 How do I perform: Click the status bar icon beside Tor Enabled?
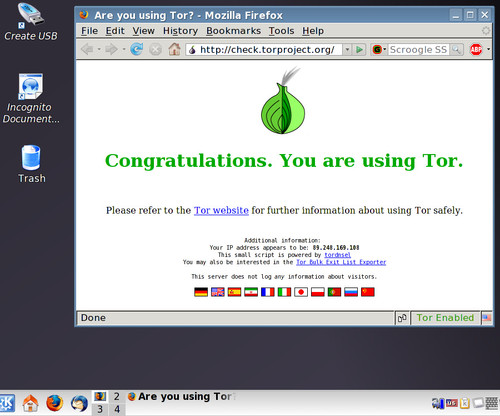pos(402,318)
